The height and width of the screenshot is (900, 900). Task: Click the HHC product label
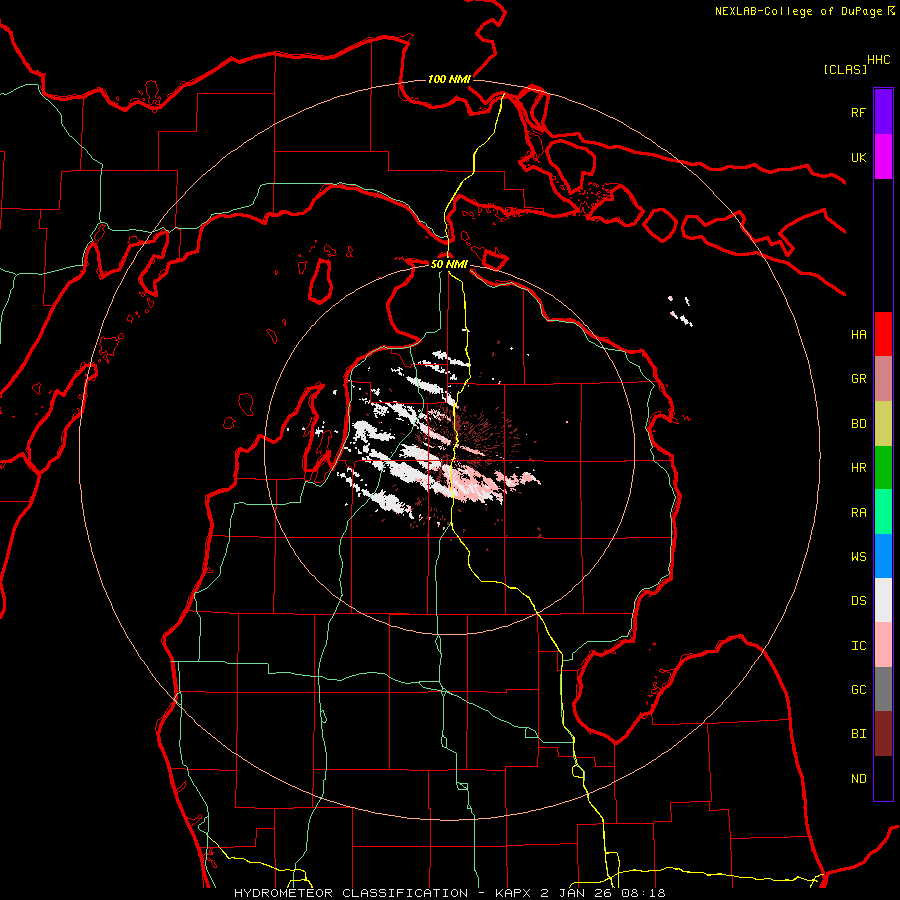coord(879,60)
